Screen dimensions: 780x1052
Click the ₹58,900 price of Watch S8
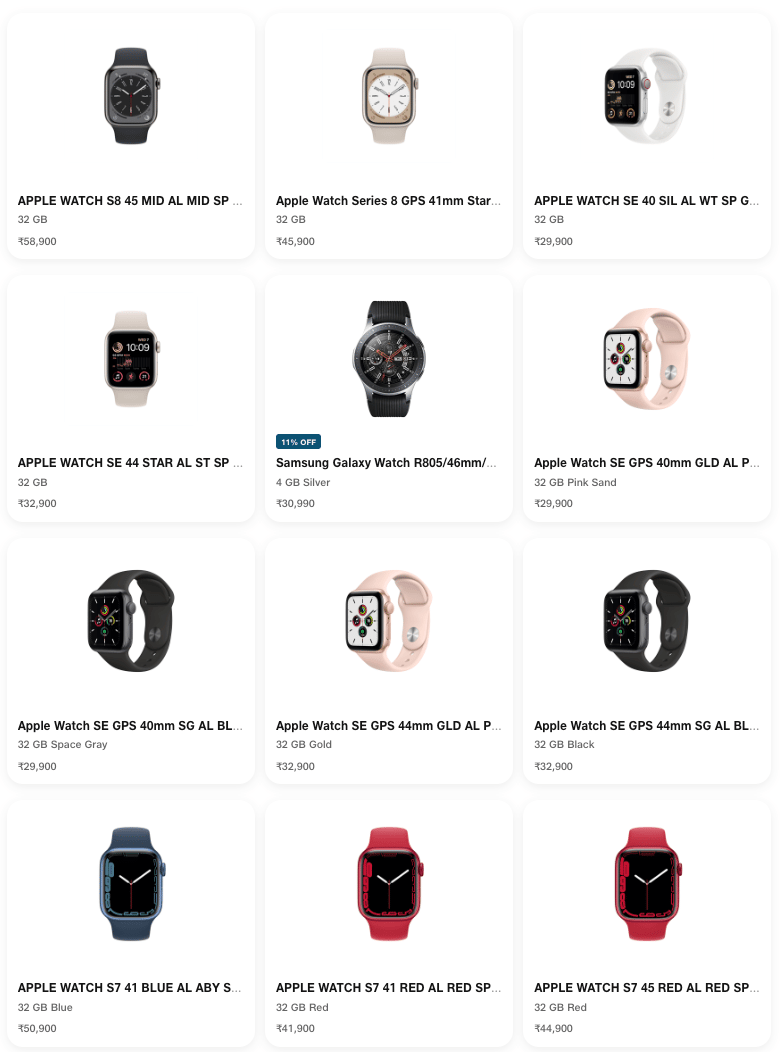pyautogui.click(x=37, y=242)
